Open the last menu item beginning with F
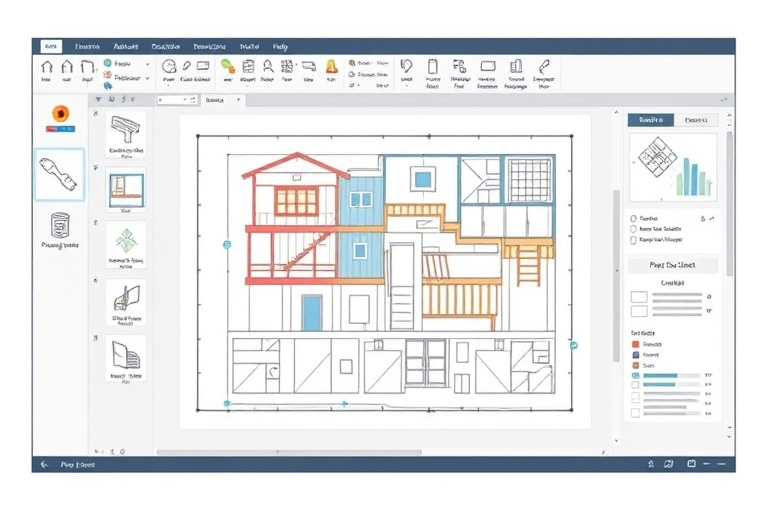 [x=280, y=47]
